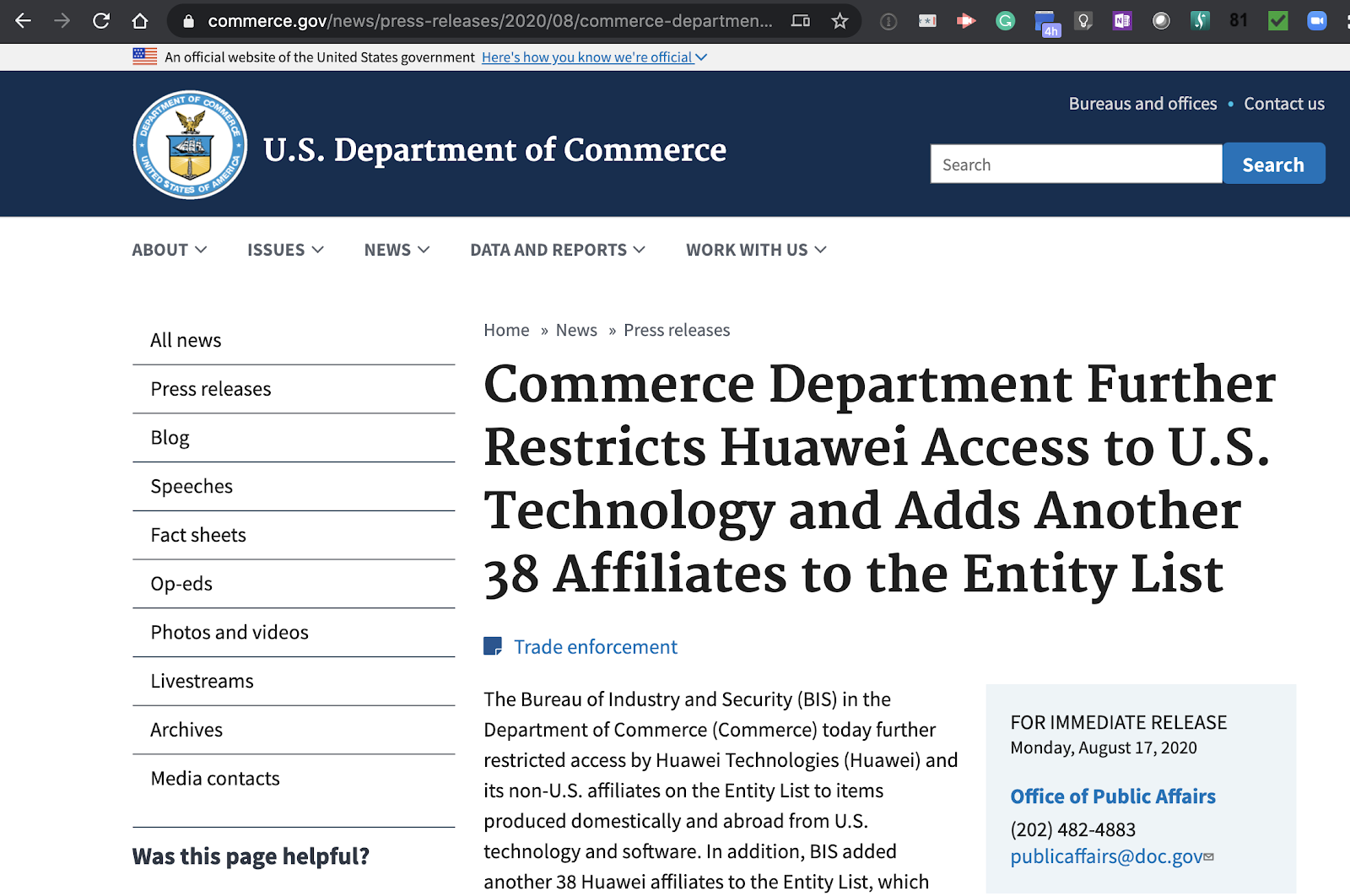Open the Office of Public Affairs link

pyautogui.click(x=1113, y=796)
